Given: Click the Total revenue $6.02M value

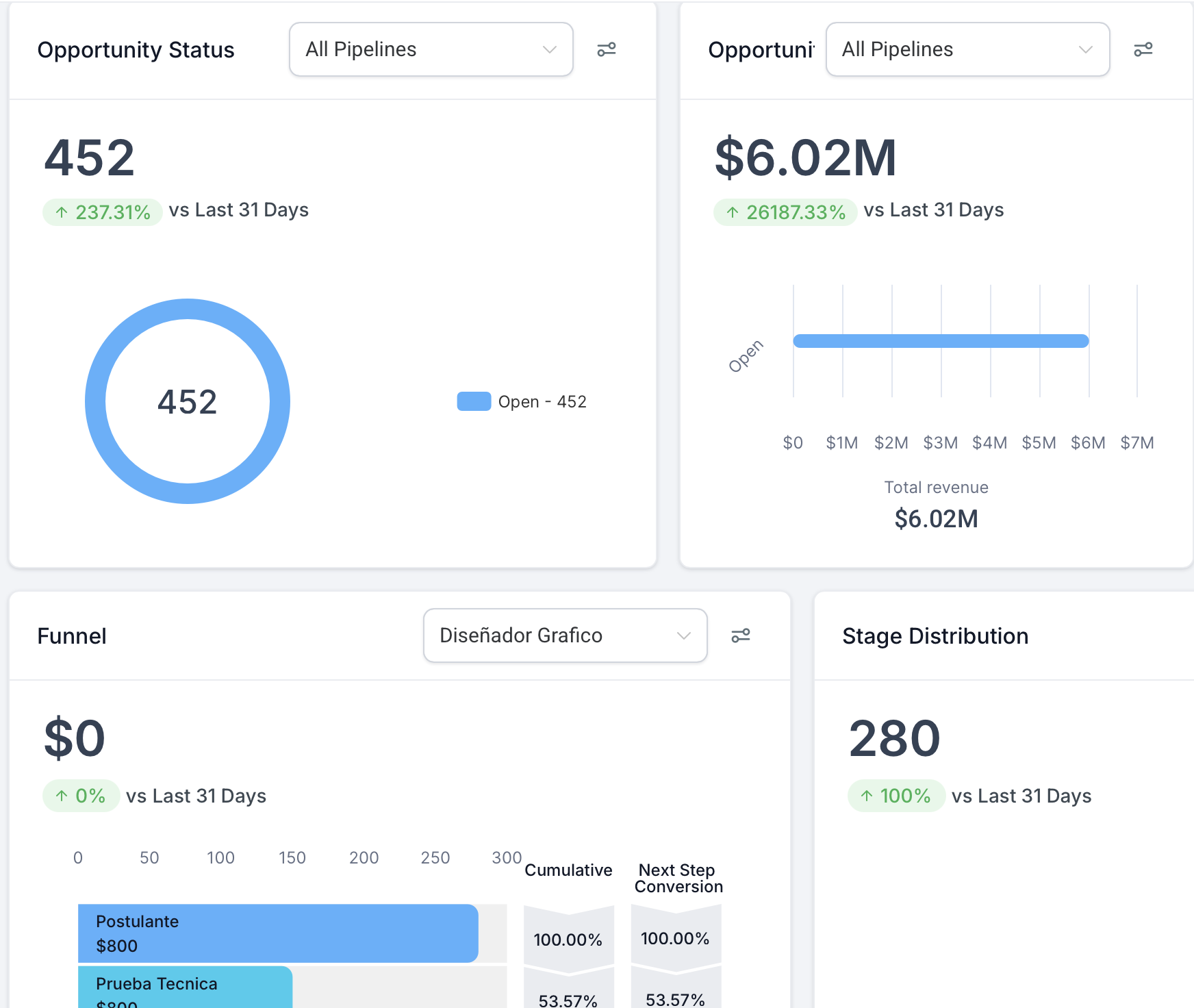Looking at the screenshot, I should click(936, 519).
